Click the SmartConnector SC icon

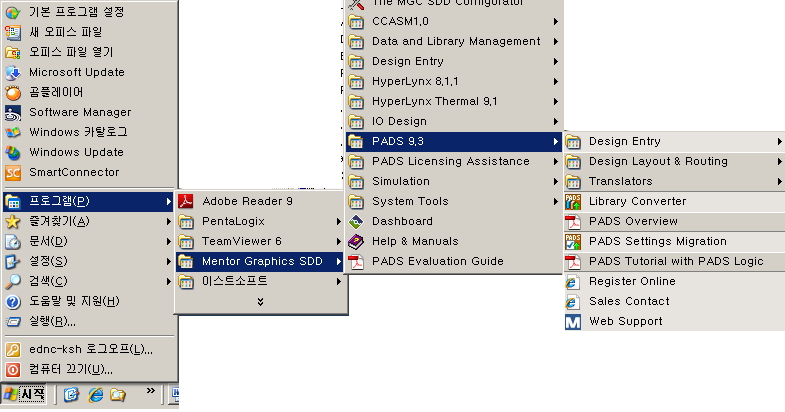(13, 173)
